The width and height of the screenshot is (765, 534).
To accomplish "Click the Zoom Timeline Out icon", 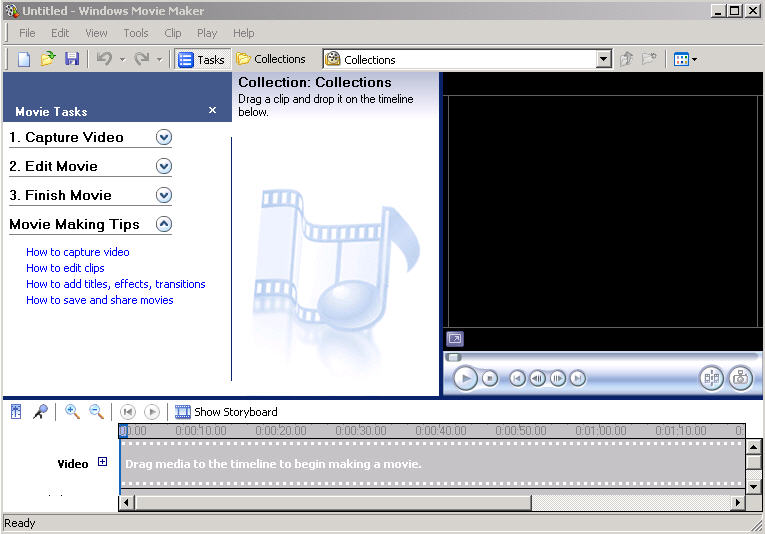I will tap(97, 412).
